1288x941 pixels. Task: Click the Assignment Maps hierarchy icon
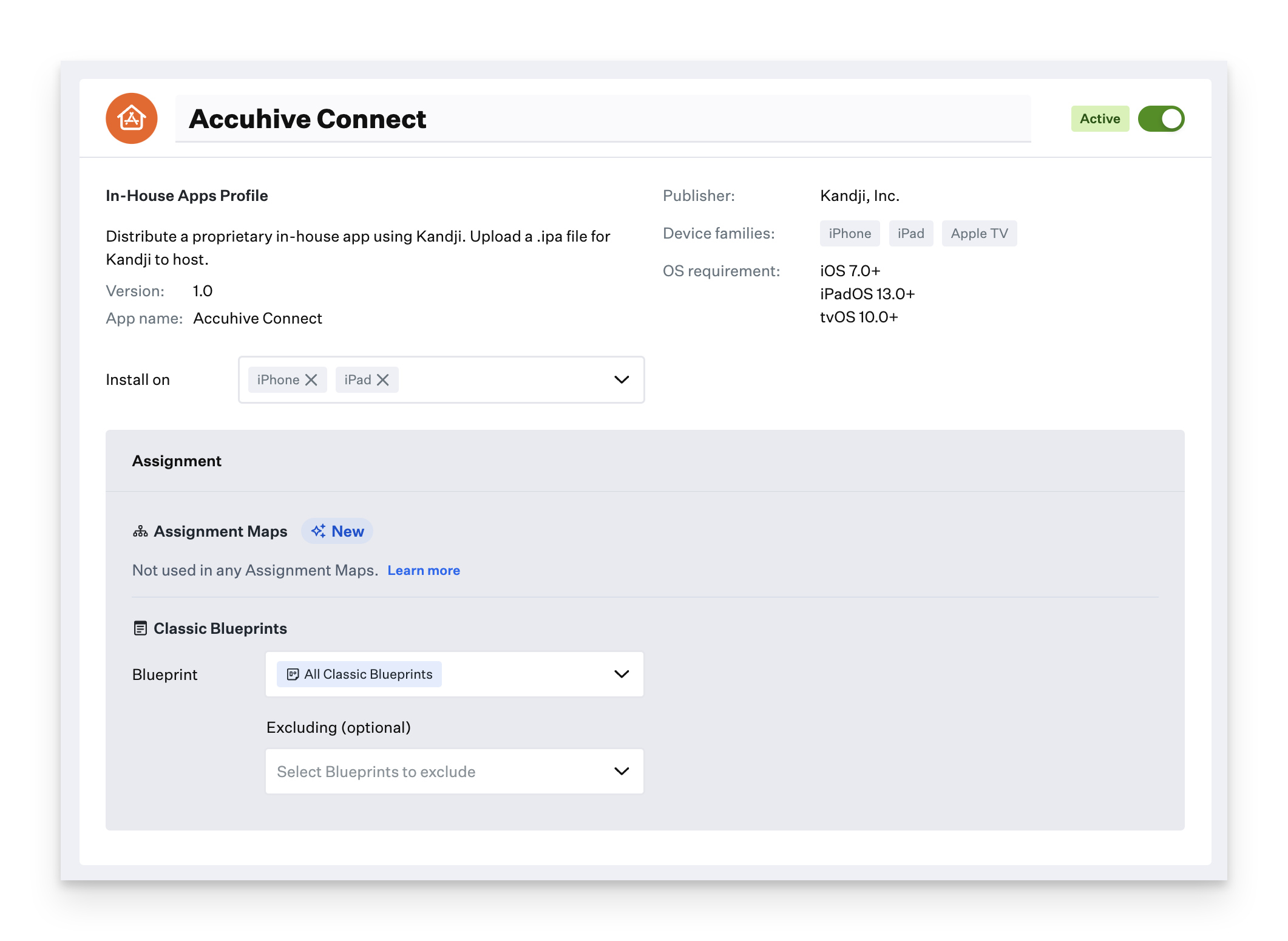coord(140,532)
